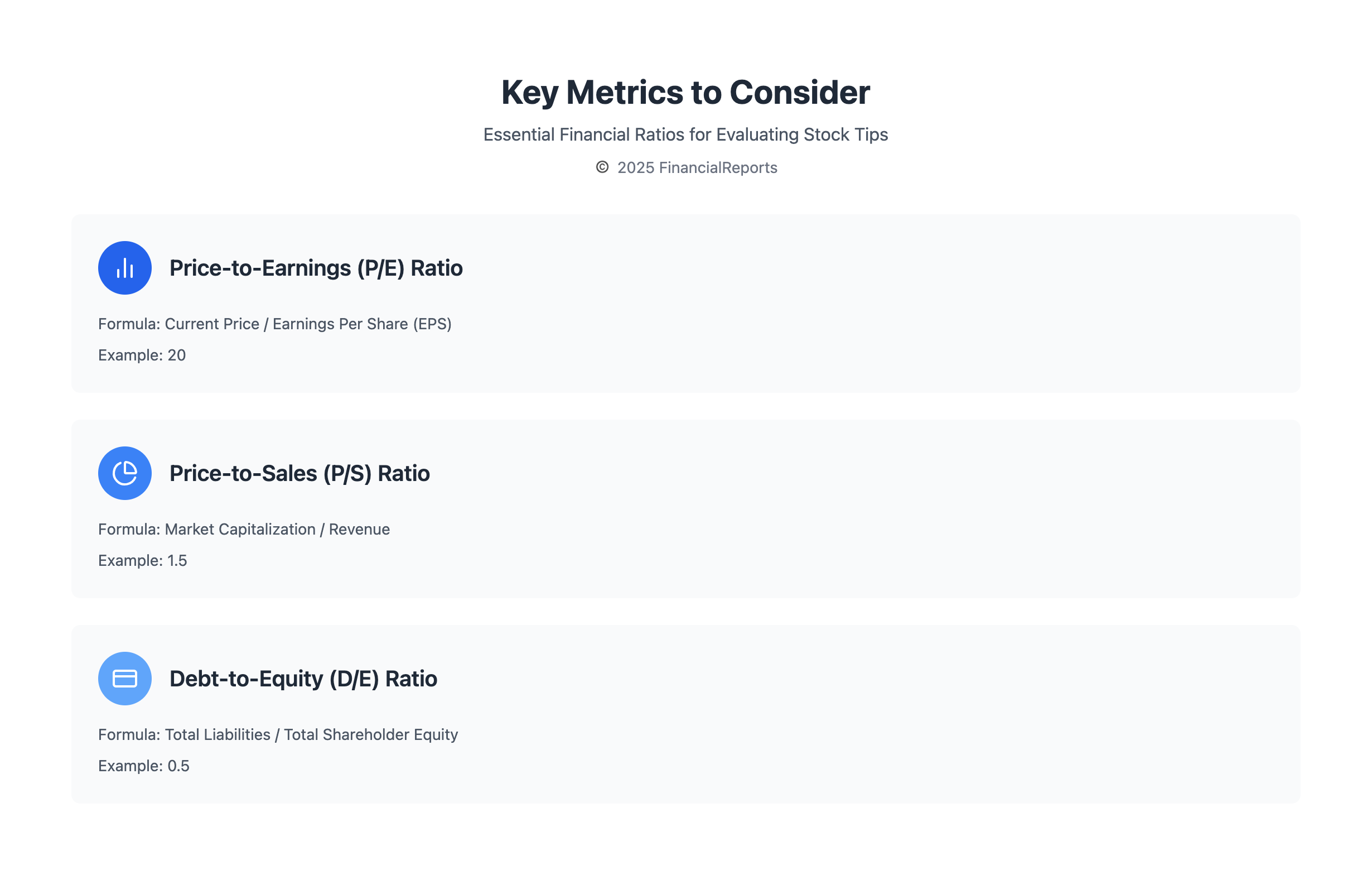This screenshot has width=1372, height=875.
Task: Click the Price-to-Earnings (P/E) Ratio heading
Action: click(316, 268)
